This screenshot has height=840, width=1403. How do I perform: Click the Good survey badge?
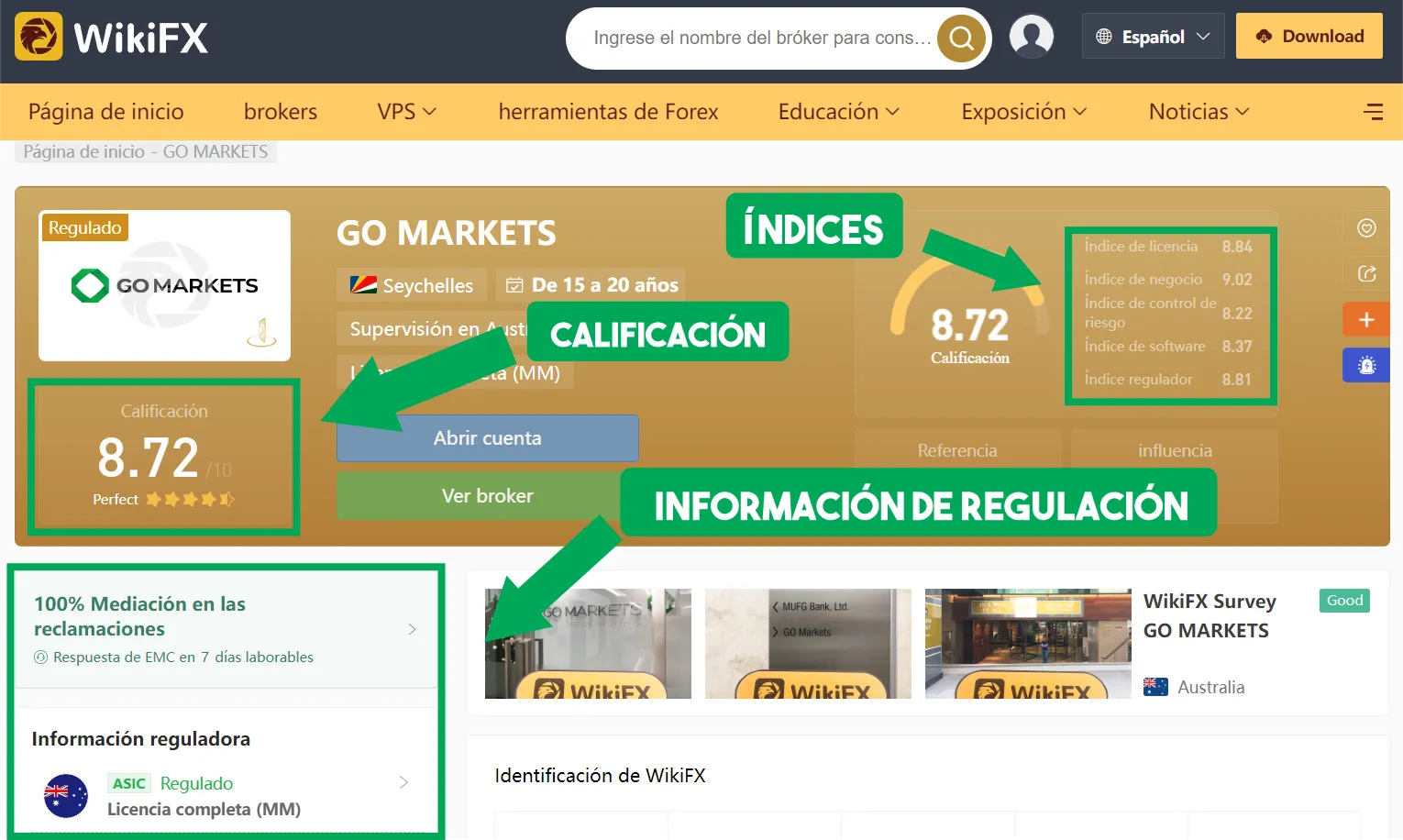1344,601
